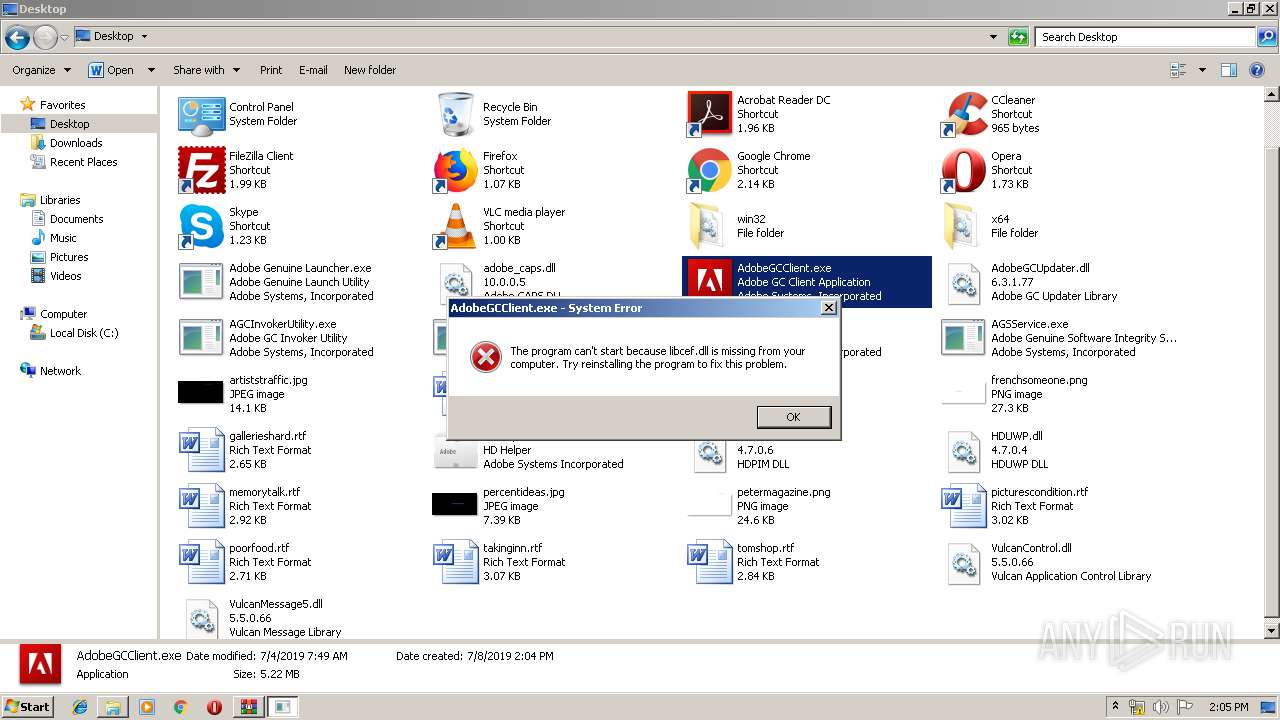Select the AGSService.exe icon
1280x720 pixels.
[x=963, y=338]
